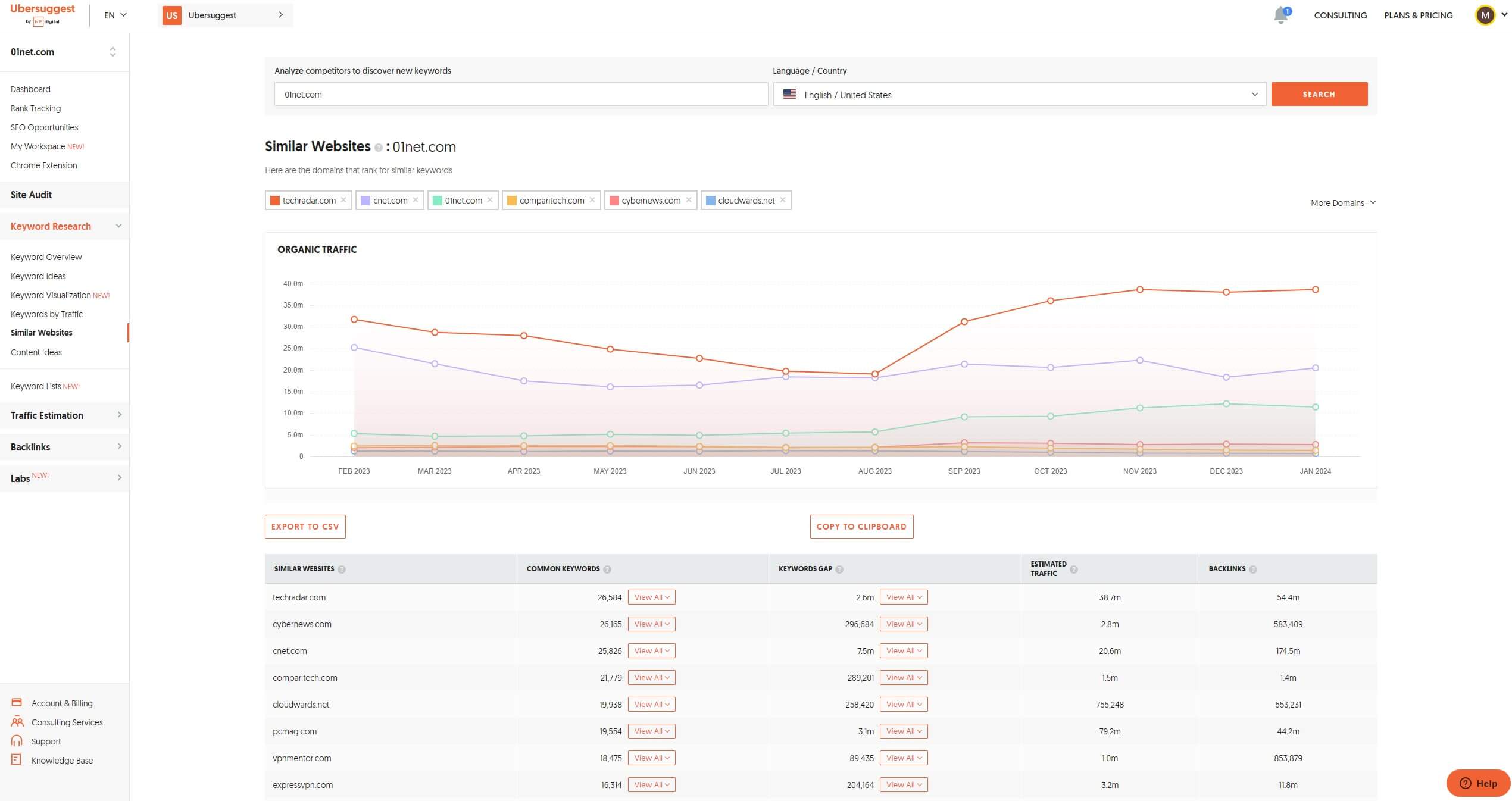Click the Search button for competitors

tap(1319, 93)
